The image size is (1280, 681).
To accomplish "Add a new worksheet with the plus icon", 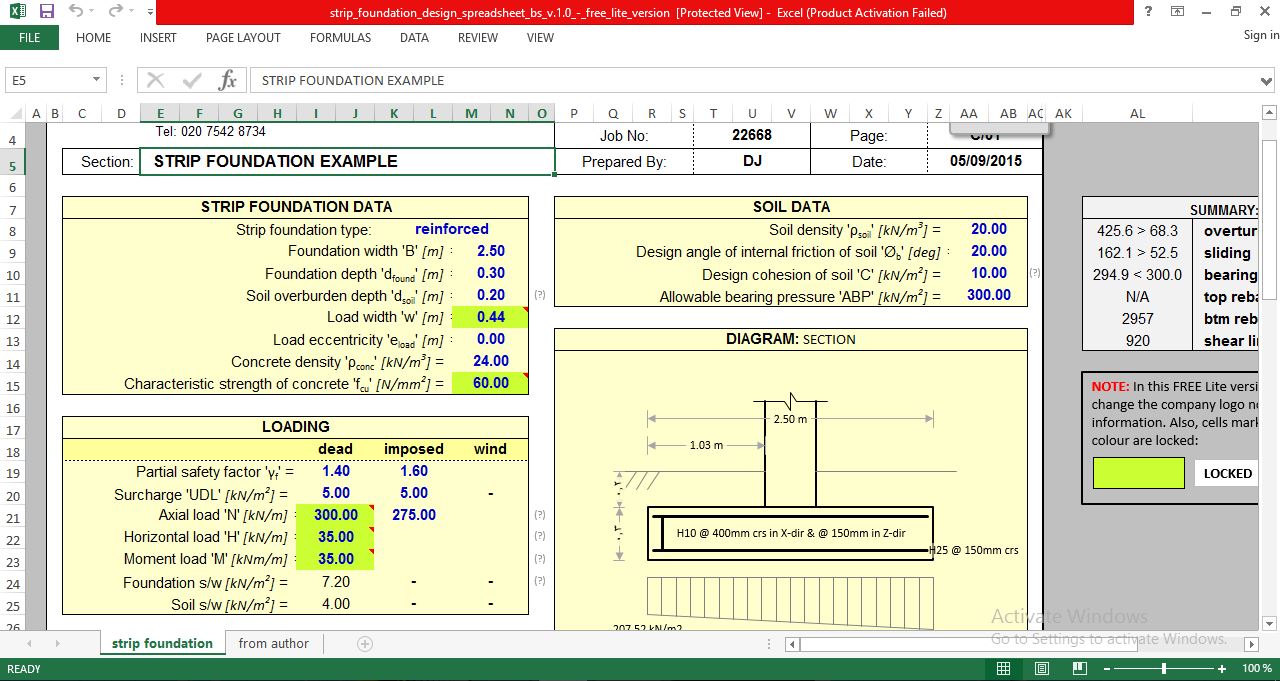I will (x=364, y=643).
